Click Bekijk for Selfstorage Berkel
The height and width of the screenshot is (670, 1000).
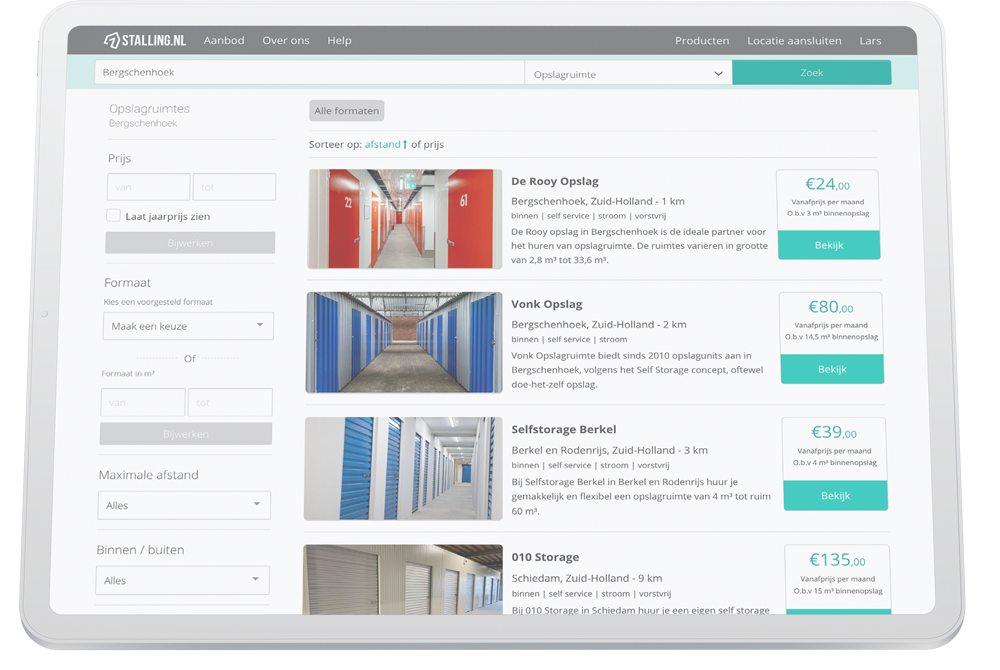835,495
